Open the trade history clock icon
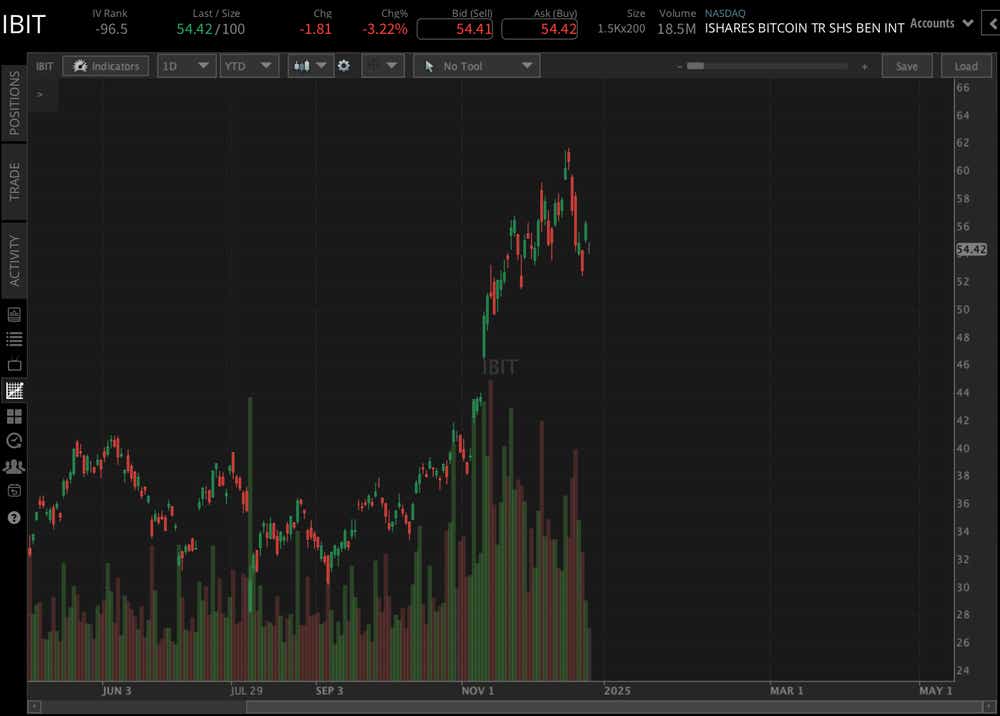 click(13, 440)
